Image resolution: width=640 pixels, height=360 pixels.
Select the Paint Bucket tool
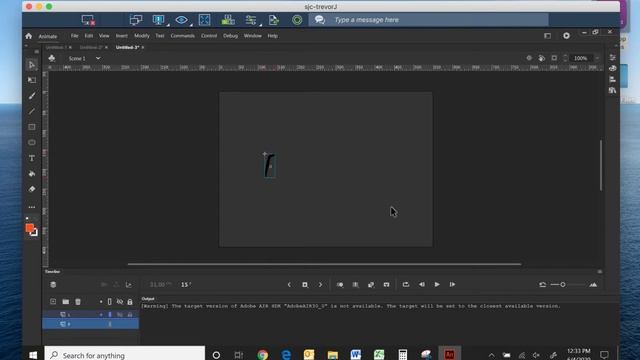32,173
